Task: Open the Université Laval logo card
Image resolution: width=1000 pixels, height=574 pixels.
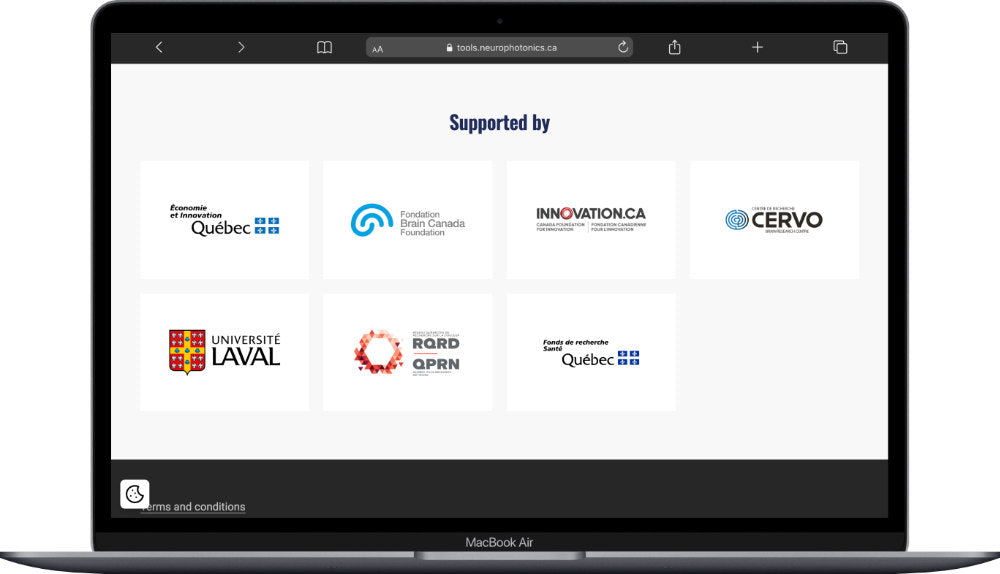Action: coord(224,352)
